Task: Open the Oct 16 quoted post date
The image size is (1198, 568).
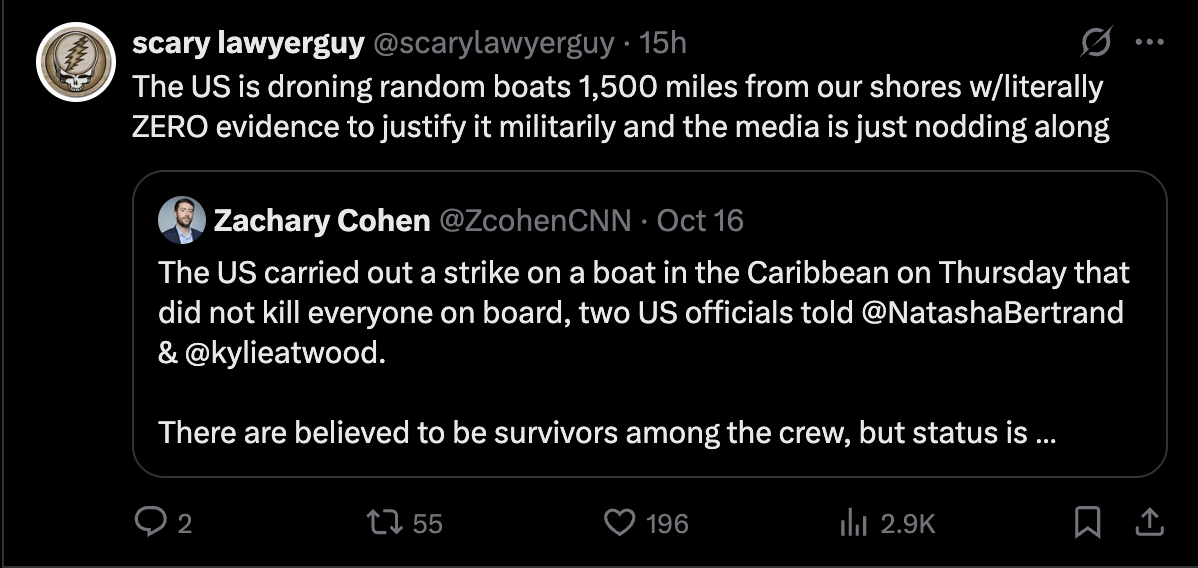Action: [700, 220]
